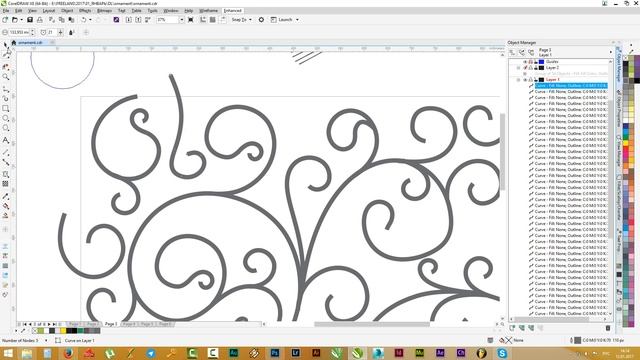Open the Object menu
The height and width of the screenshot is (360, 640).
tap(67, 11)
